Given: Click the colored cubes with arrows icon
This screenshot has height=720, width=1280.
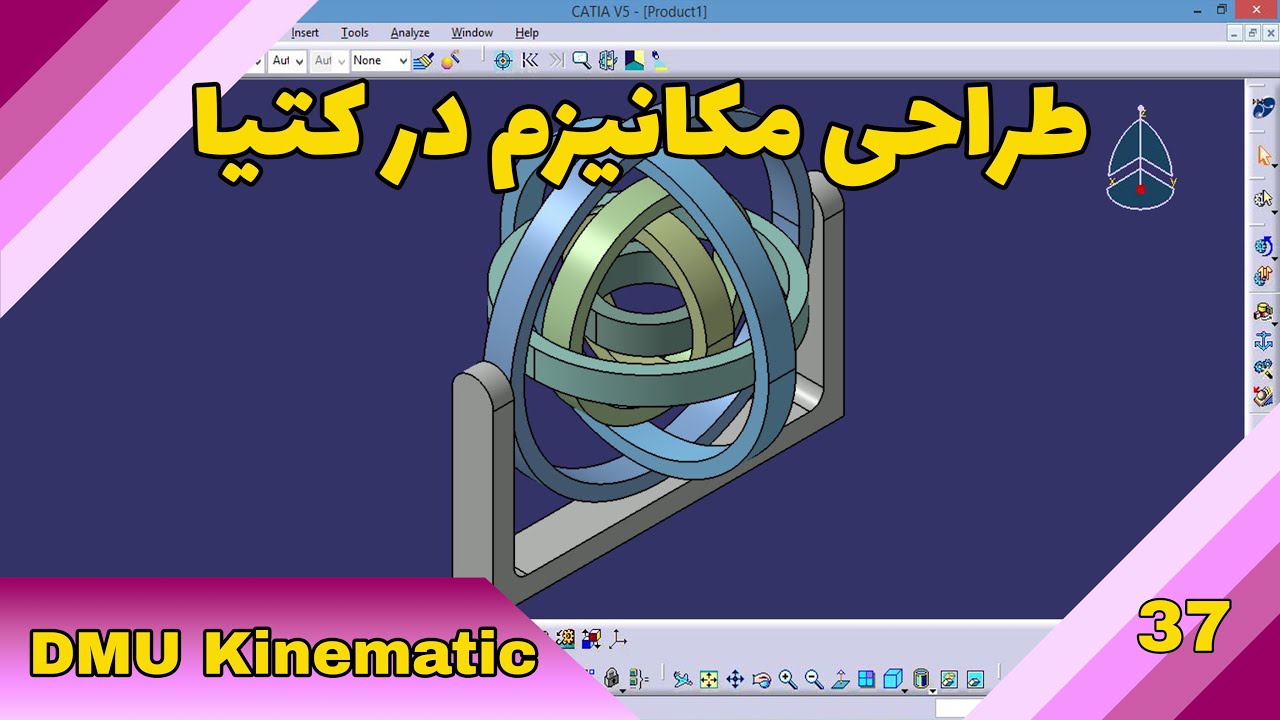Looking at the screenshot, I should click(x=591, y=638).
